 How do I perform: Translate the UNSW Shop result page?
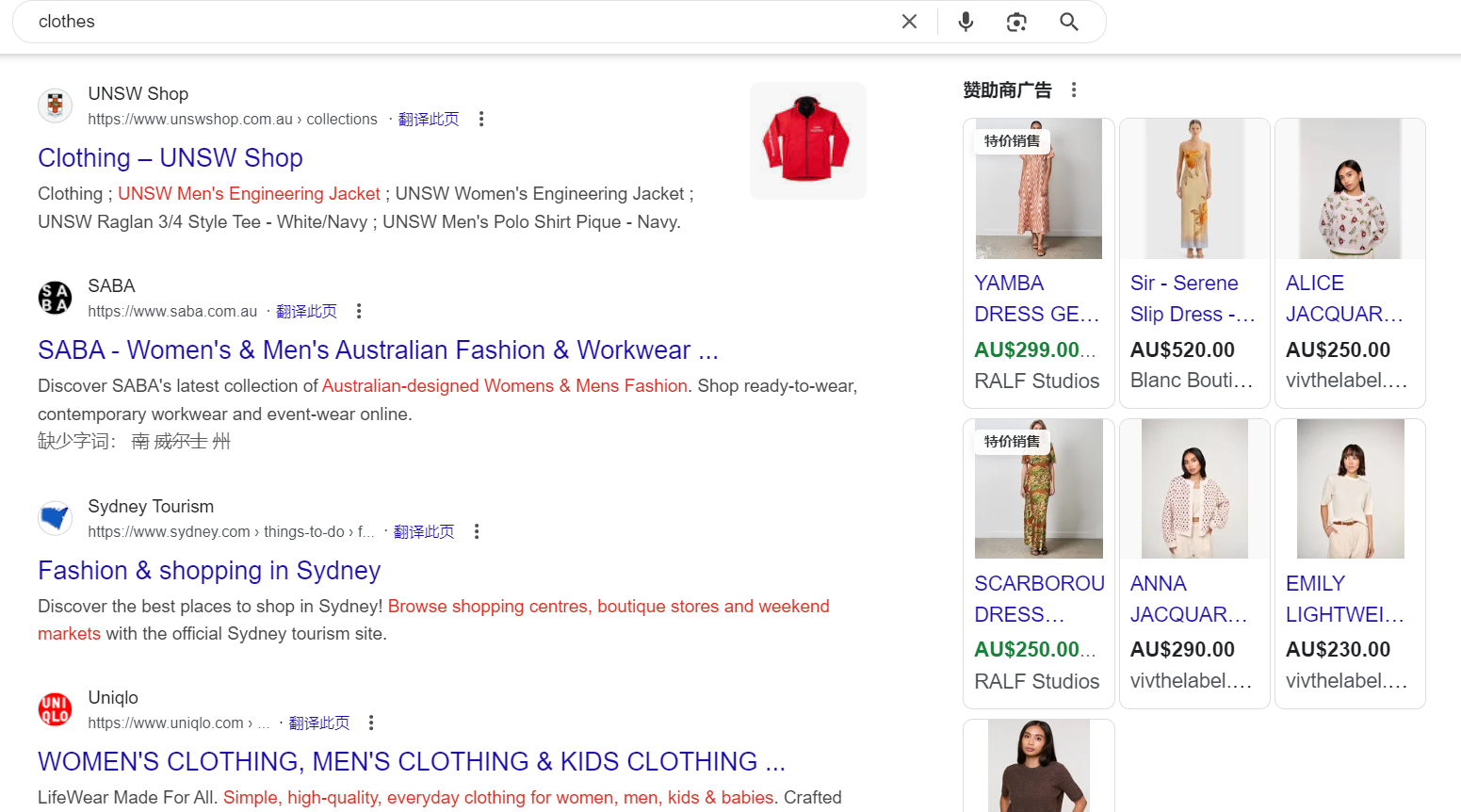pos(429,119)
